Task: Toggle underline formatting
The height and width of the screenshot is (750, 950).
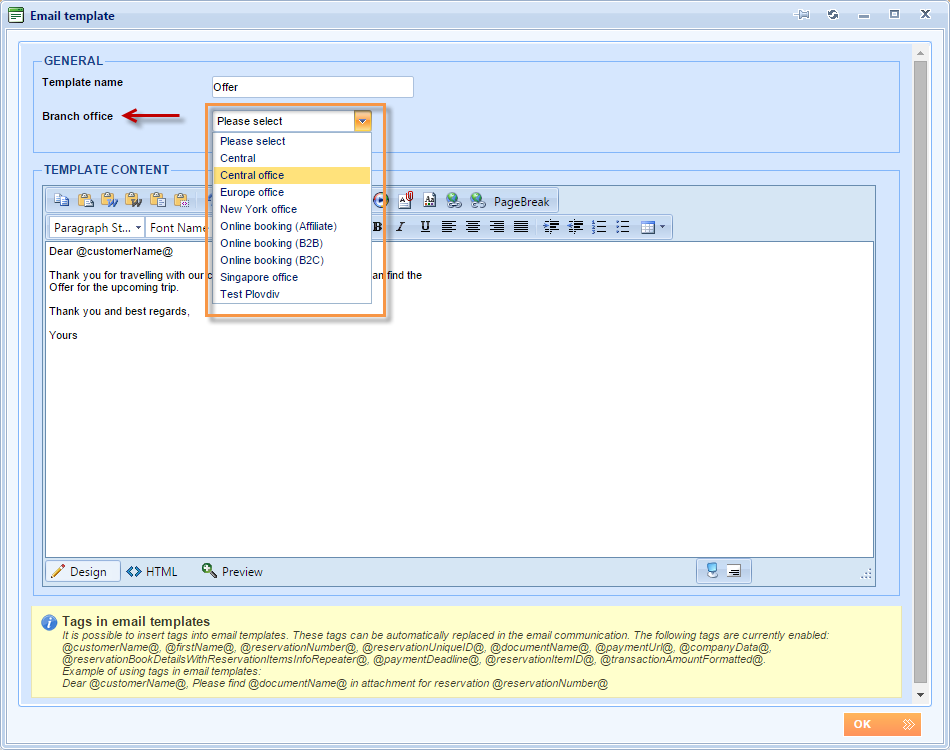Action: 425,227
